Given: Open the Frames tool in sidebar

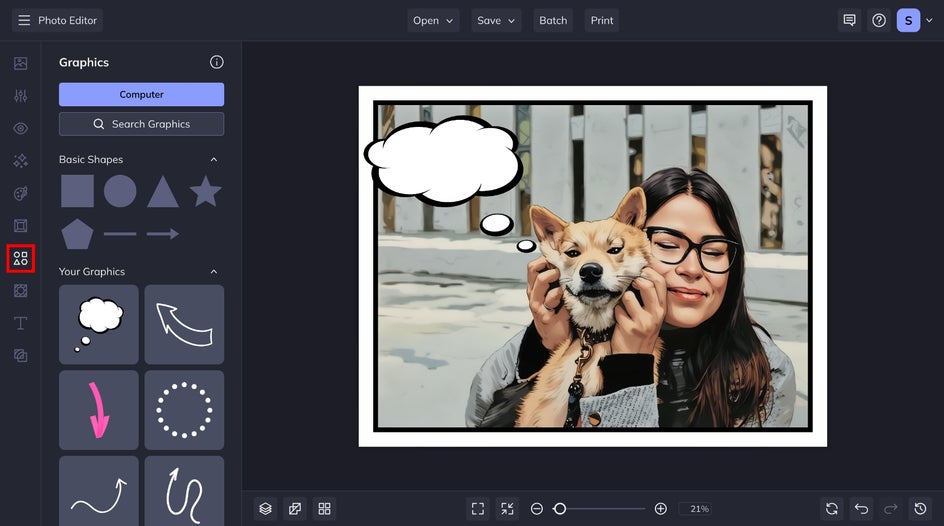Looking at the screenshot, I should point(20,226).
